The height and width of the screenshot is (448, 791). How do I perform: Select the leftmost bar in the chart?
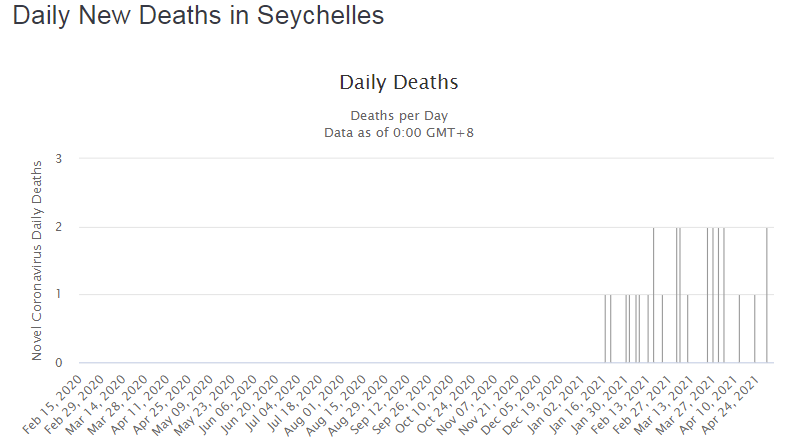[605, 328]
